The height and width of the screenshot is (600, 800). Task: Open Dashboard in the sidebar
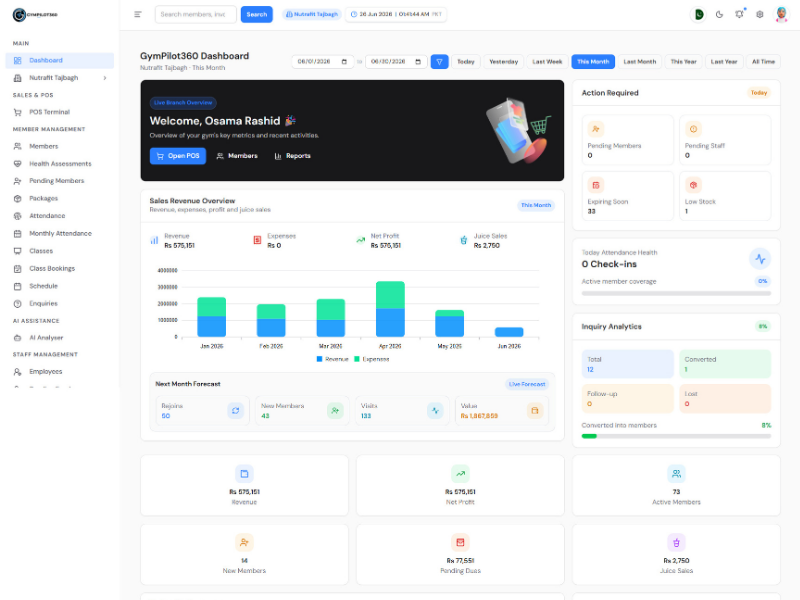(x=60, y=60)
